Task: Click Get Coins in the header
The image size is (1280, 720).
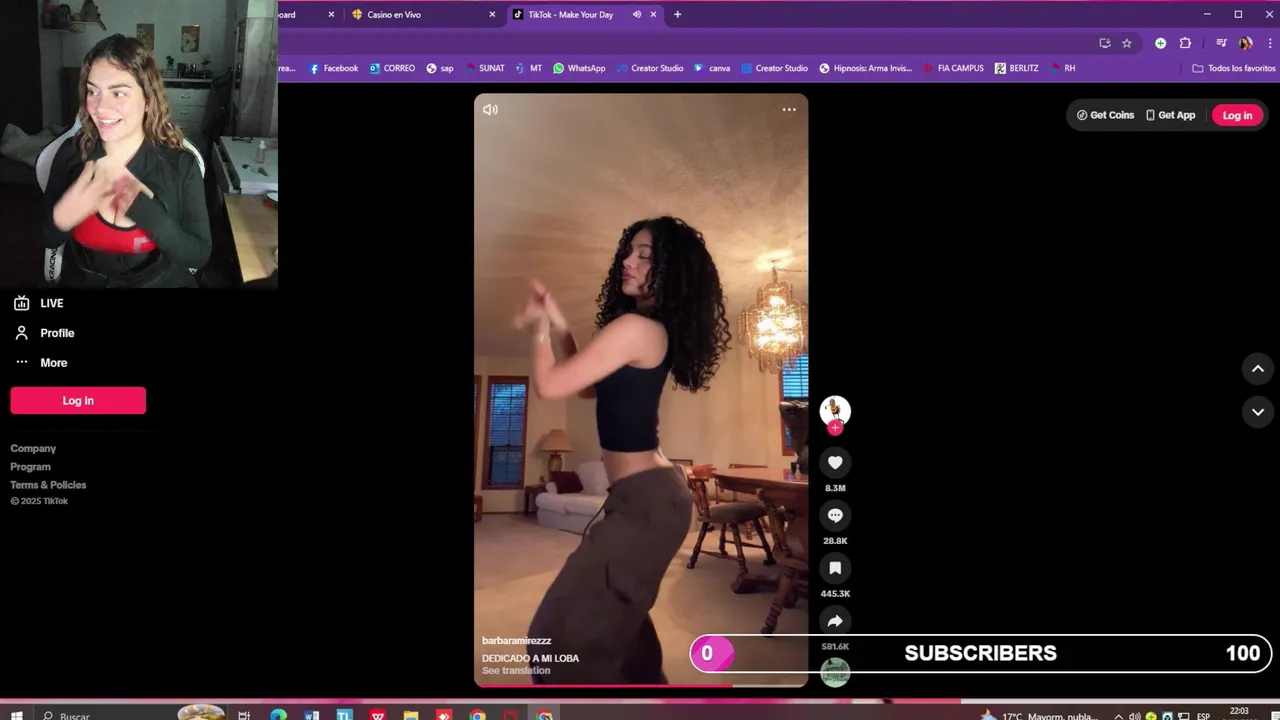Action: tap(1105, 115)
